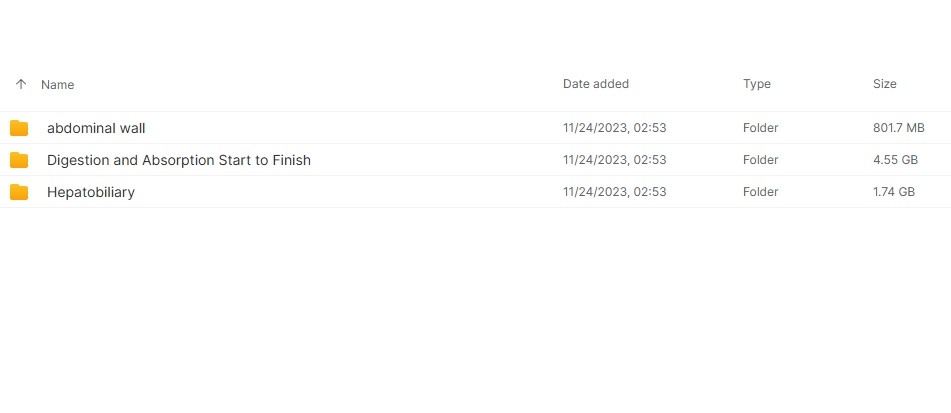Sort files by the Name column

[x=58, y=85]
